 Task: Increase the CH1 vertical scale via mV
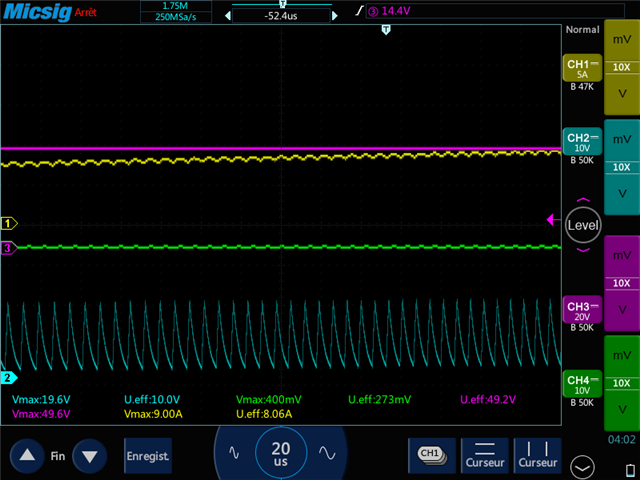click(622, 40)
